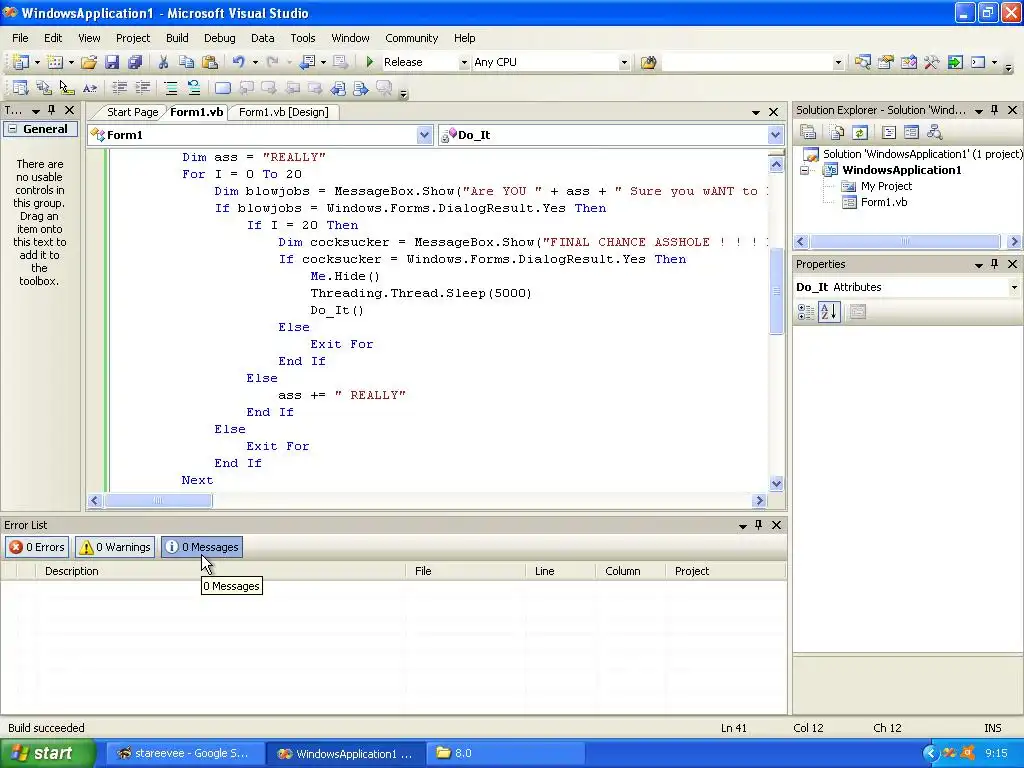Toggle auto-hide pin on Solution Explorer

995,110
